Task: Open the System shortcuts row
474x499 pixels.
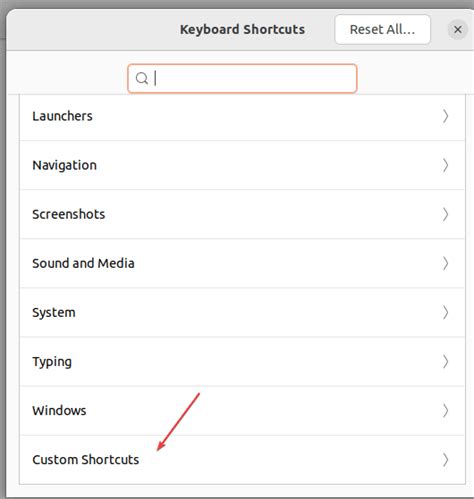Action: (x=242, y=313)
